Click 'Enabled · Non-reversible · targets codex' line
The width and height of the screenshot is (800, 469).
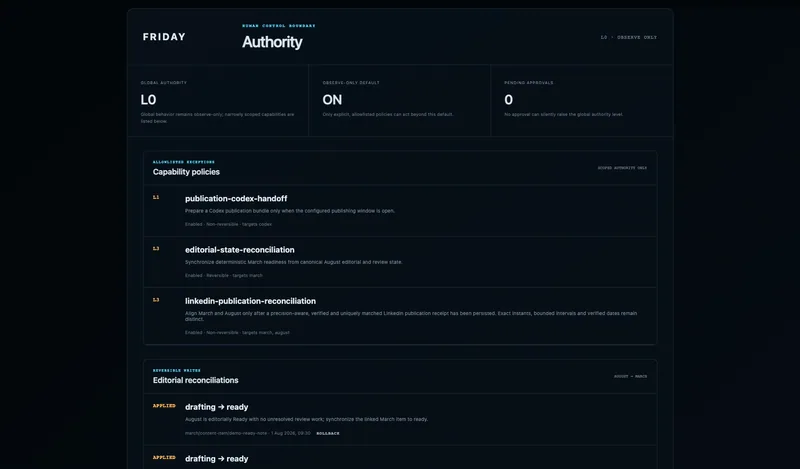tap(228, 224)
